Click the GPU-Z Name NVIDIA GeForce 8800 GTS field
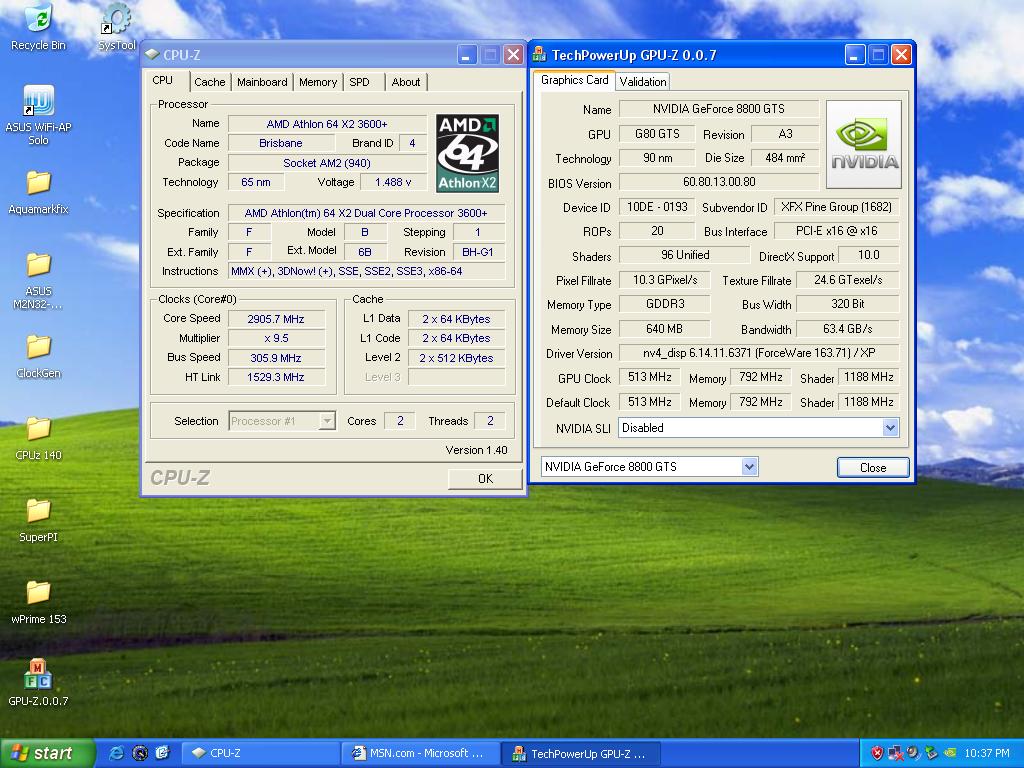This screenshot has height=768, width=1024. click(718, 109)
